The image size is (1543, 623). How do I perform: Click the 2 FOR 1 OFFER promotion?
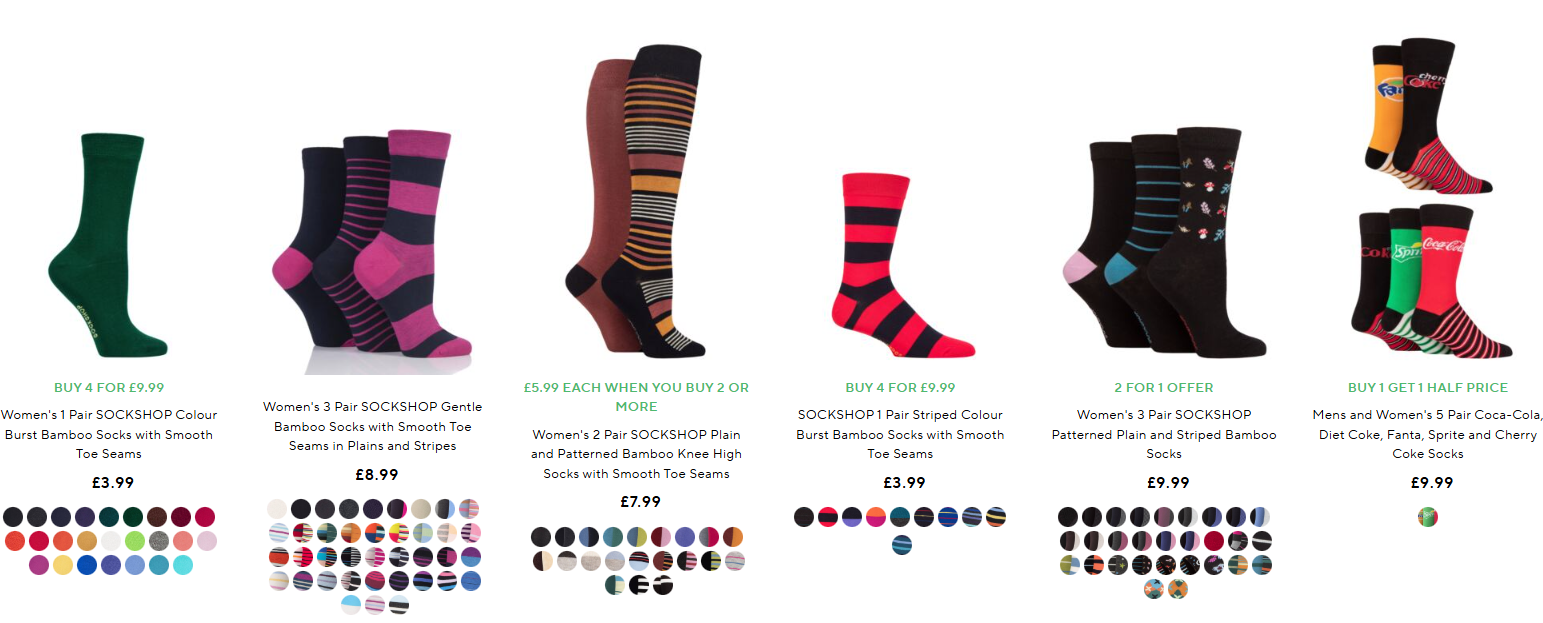1164,387
